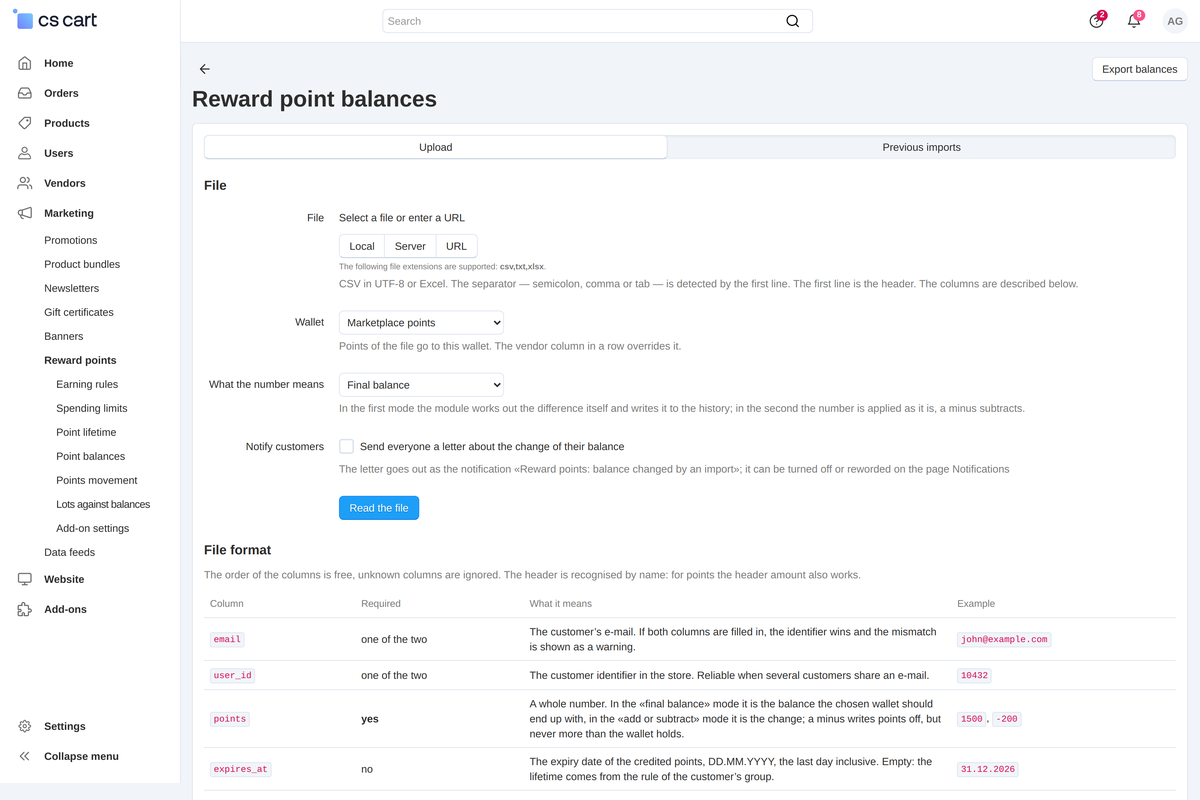Click the 'Reward point balances' page title
Screen dimensions: 1200x800
pos(314,99)
